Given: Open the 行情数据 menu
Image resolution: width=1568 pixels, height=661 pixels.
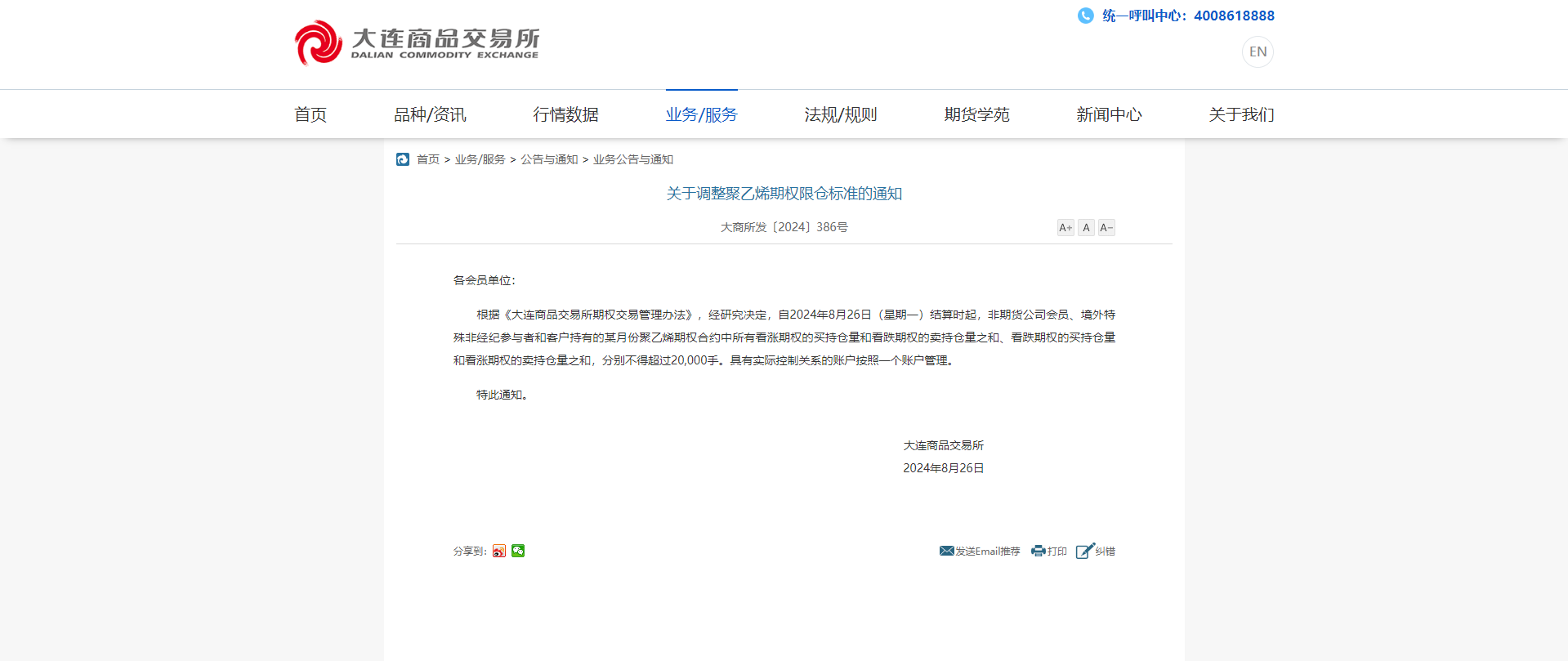Looking at the screenshot, I should point(565,114).
